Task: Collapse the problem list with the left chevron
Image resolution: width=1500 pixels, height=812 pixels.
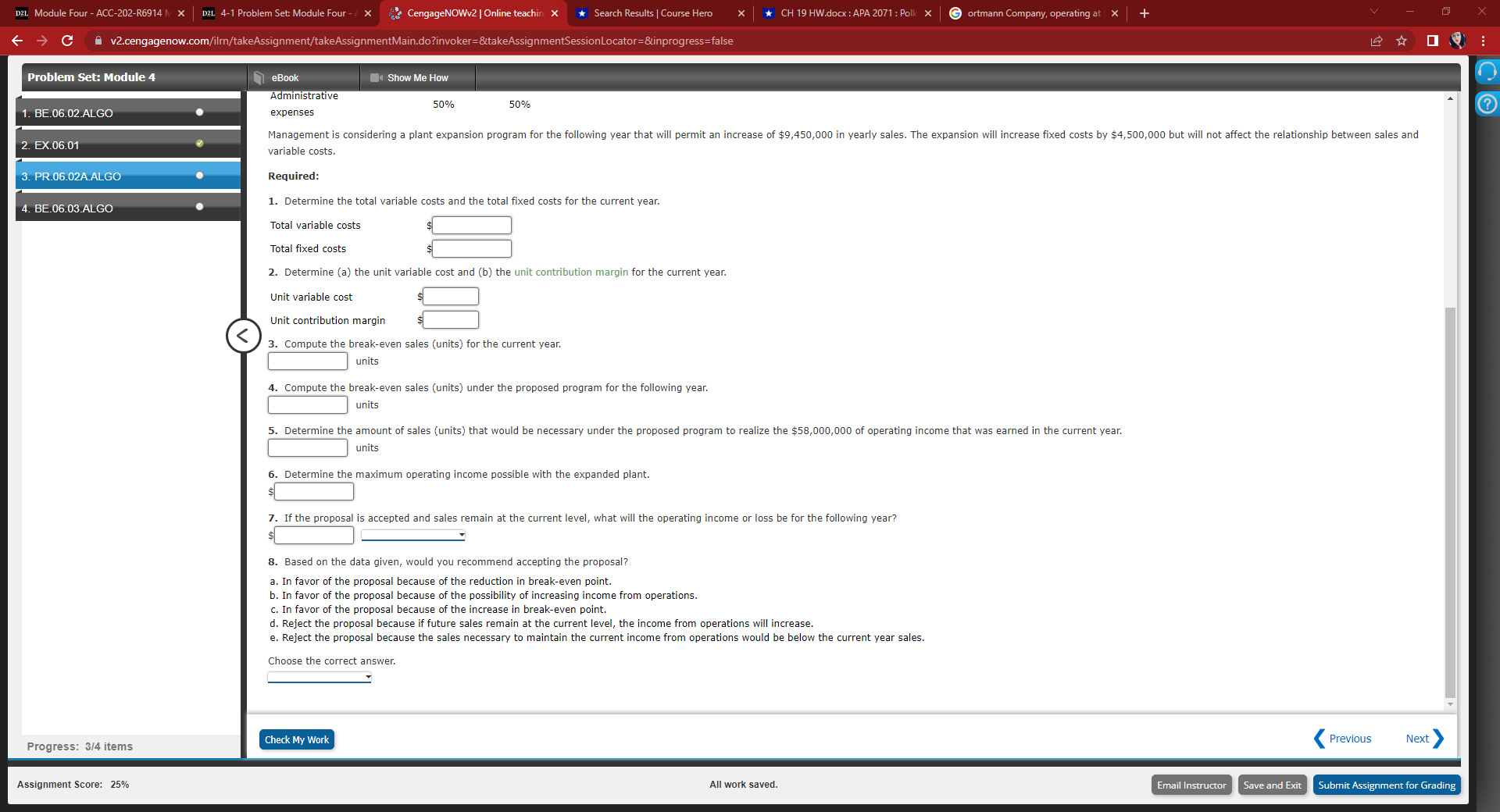Action: click(x=243, y=336)
